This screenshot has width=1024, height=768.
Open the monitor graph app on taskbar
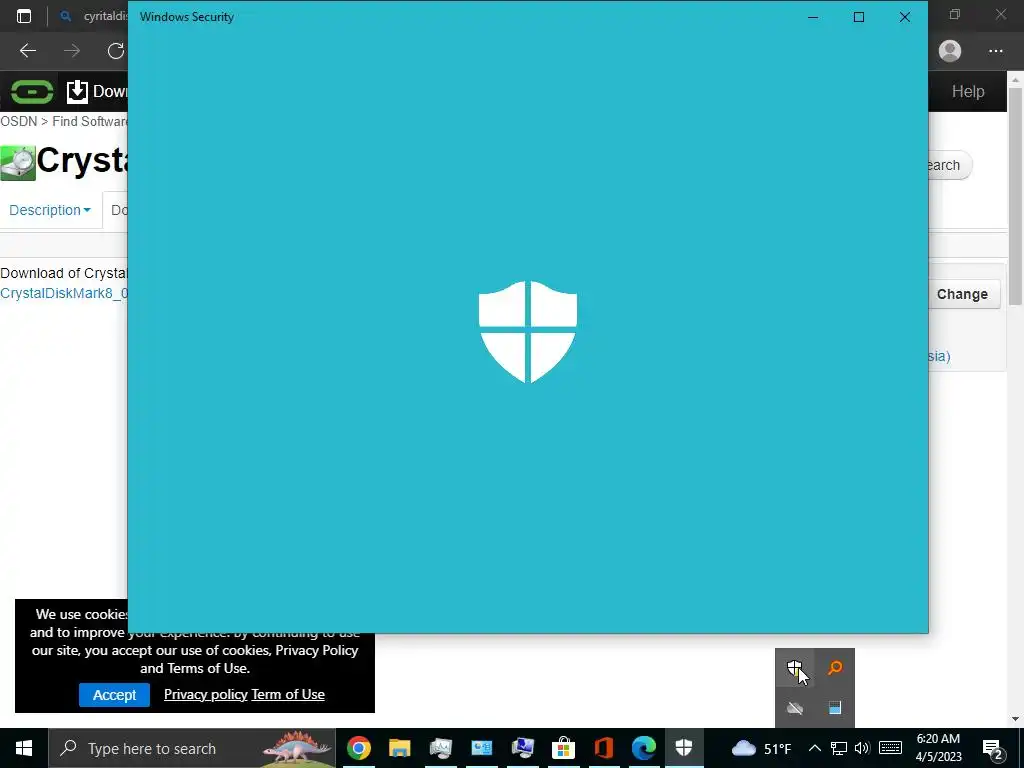point(441,748)
